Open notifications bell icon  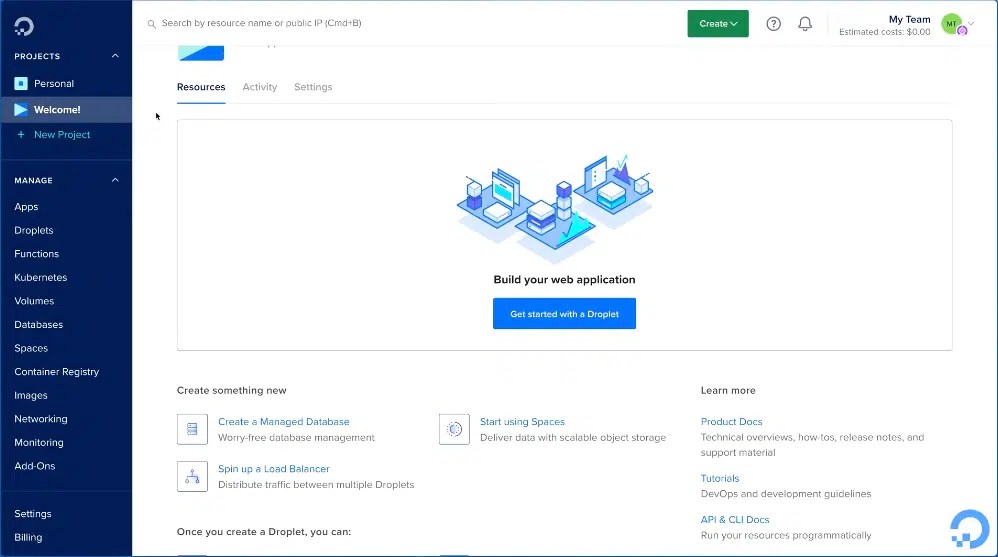tap(805, 24)
